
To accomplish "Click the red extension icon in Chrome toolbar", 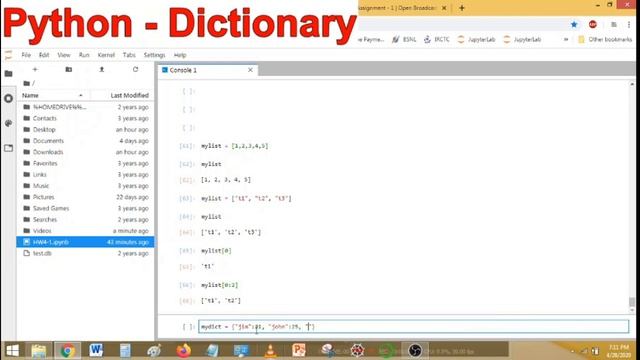I will click(593, 24).
